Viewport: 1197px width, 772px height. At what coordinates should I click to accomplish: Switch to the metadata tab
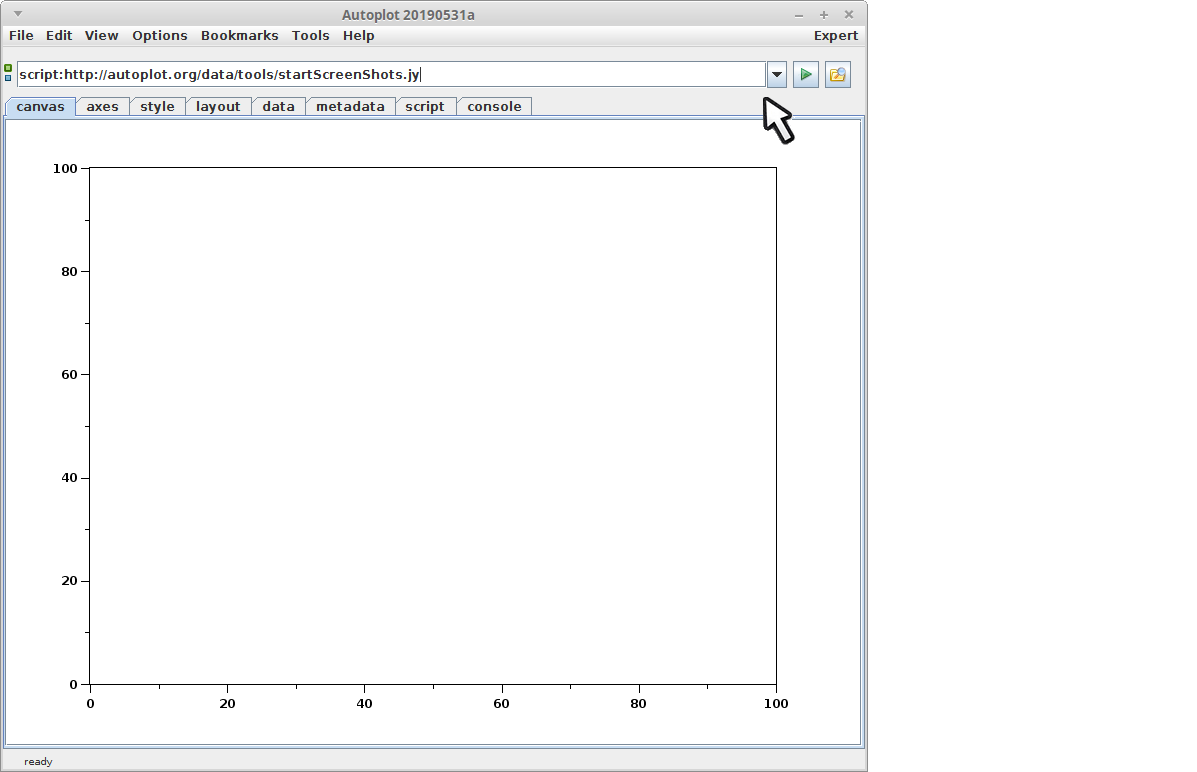(x=350, y=107)
